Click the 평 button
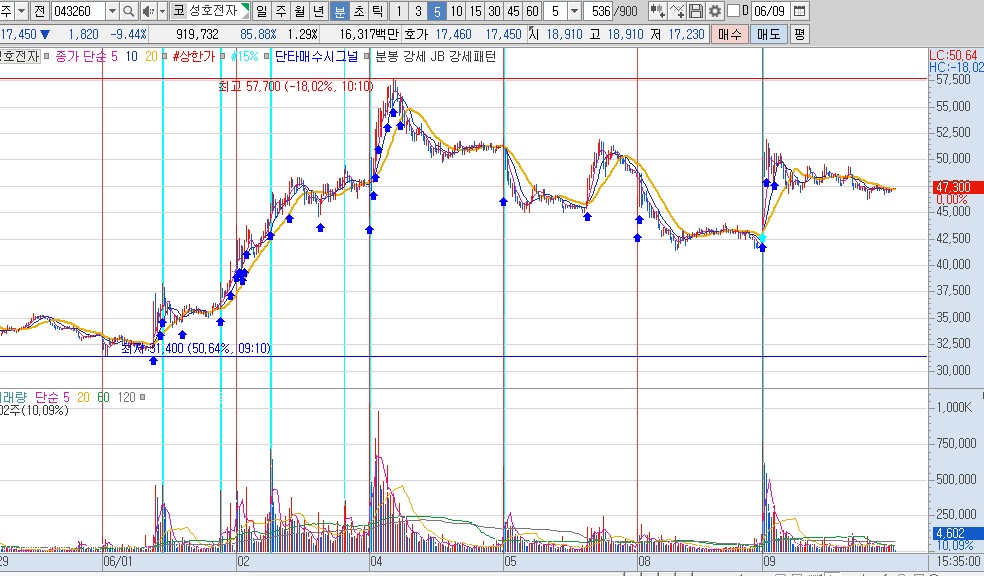This screenshot has height=576, width=984. pos(799,34)
